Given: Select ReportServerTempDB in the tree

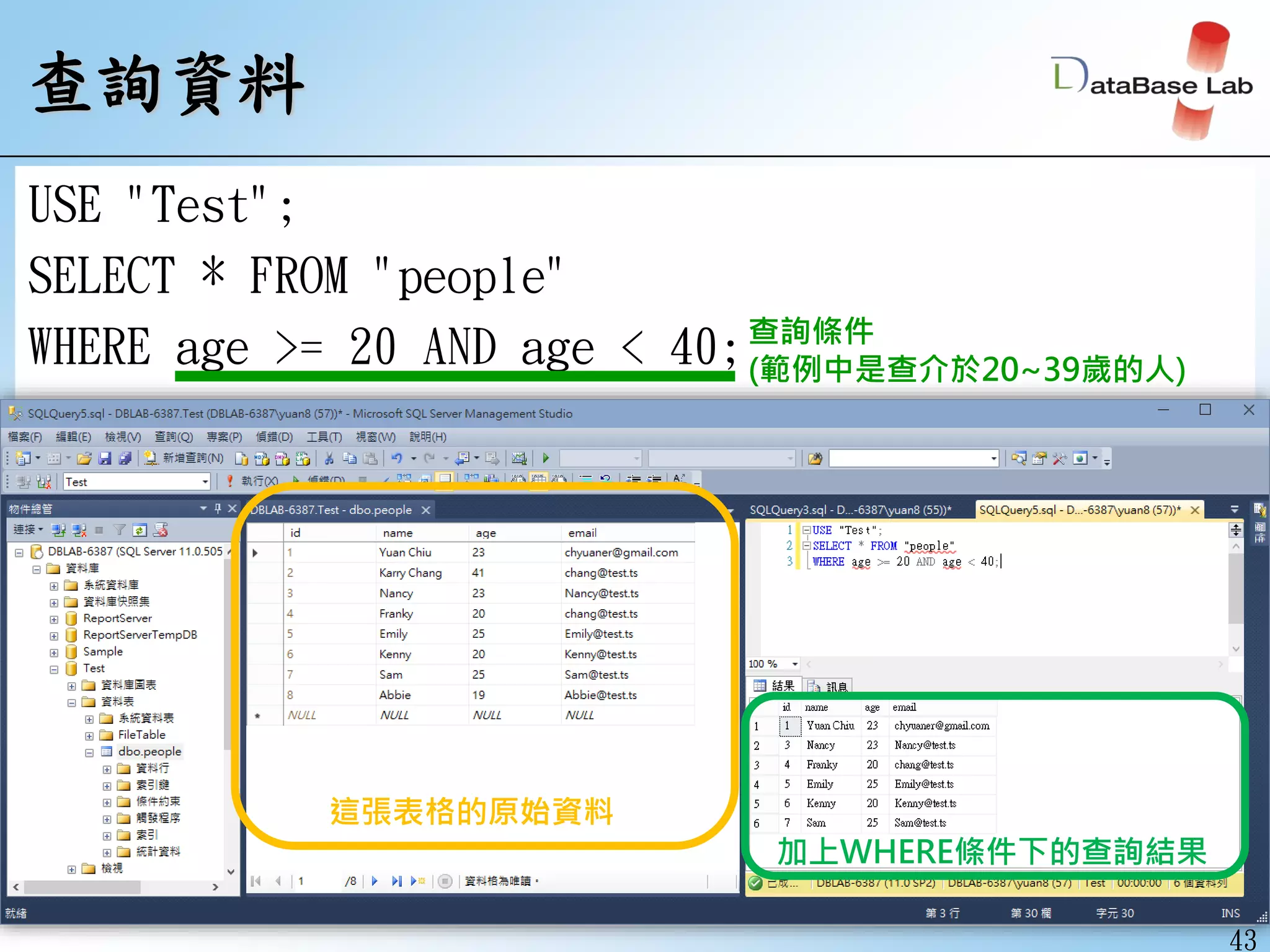Looking at the screenshot, I should (140, 635).
